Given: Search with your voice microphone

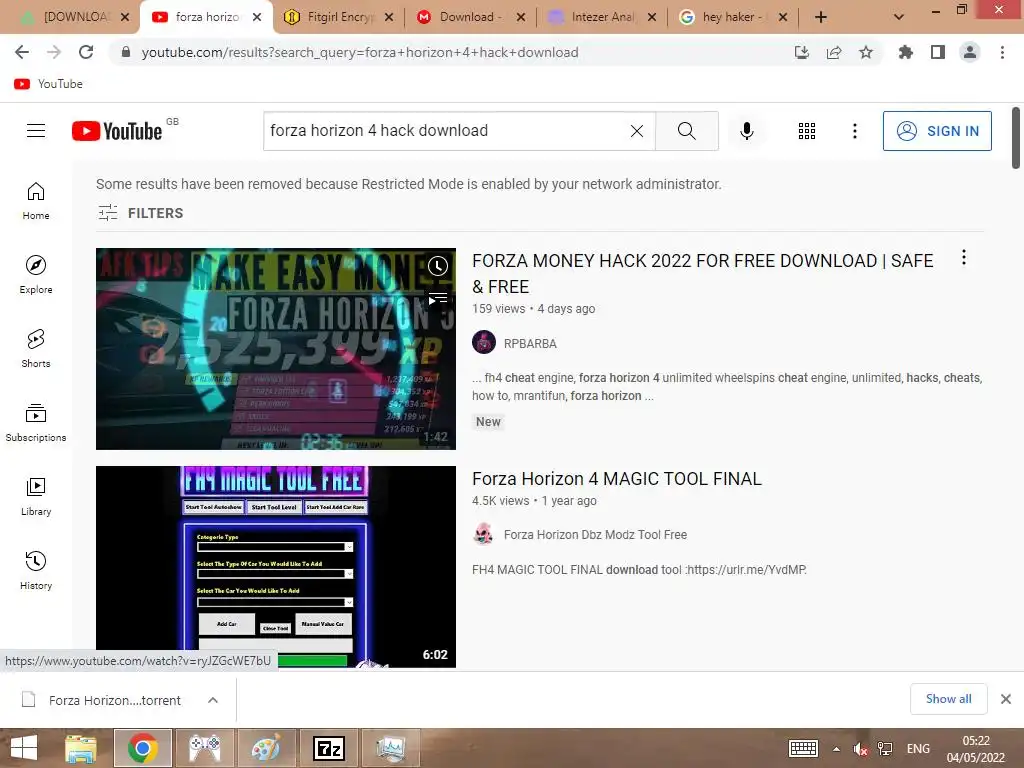Looking at the screenshot, I should pos(746,131).
